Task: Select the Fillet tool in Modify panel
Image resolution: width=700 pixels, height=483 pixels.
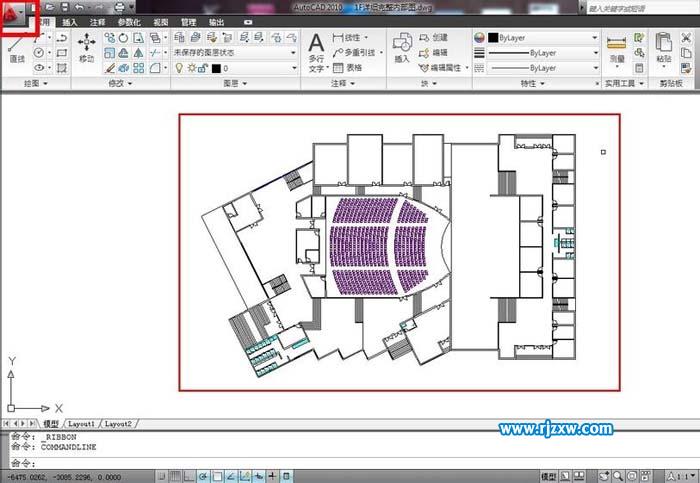Action: [155, 68]
